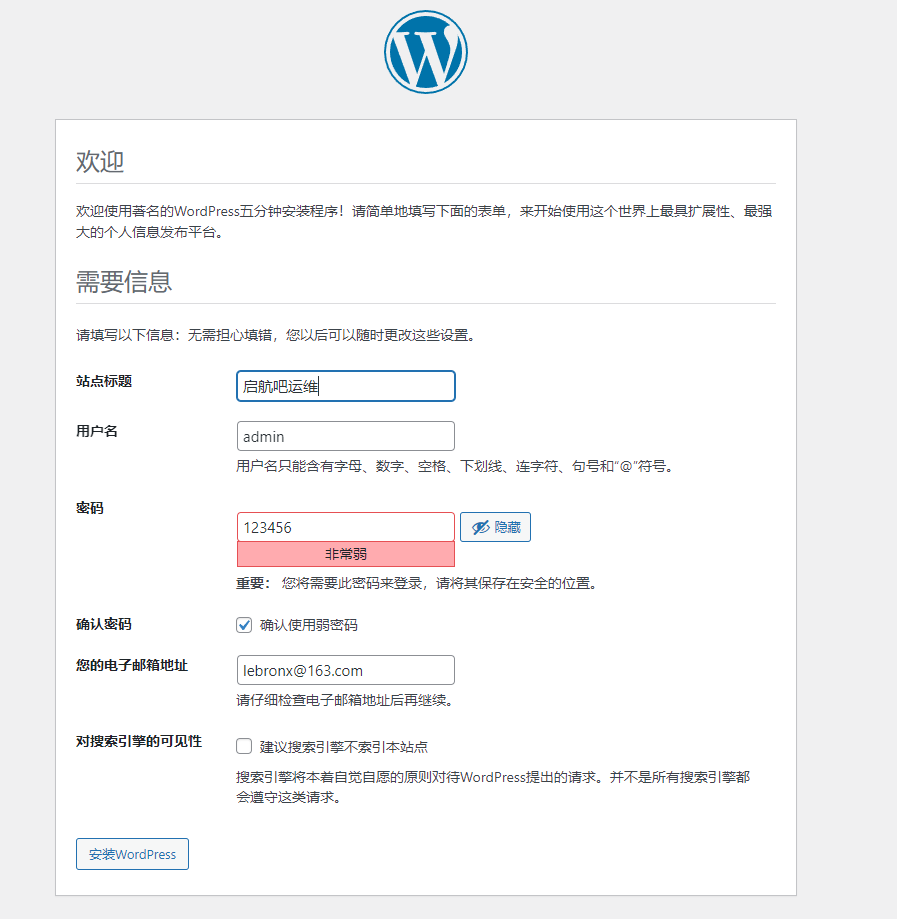897x919 pixels.
Task: Click the 站点标题 label
Action: [104, 382]
